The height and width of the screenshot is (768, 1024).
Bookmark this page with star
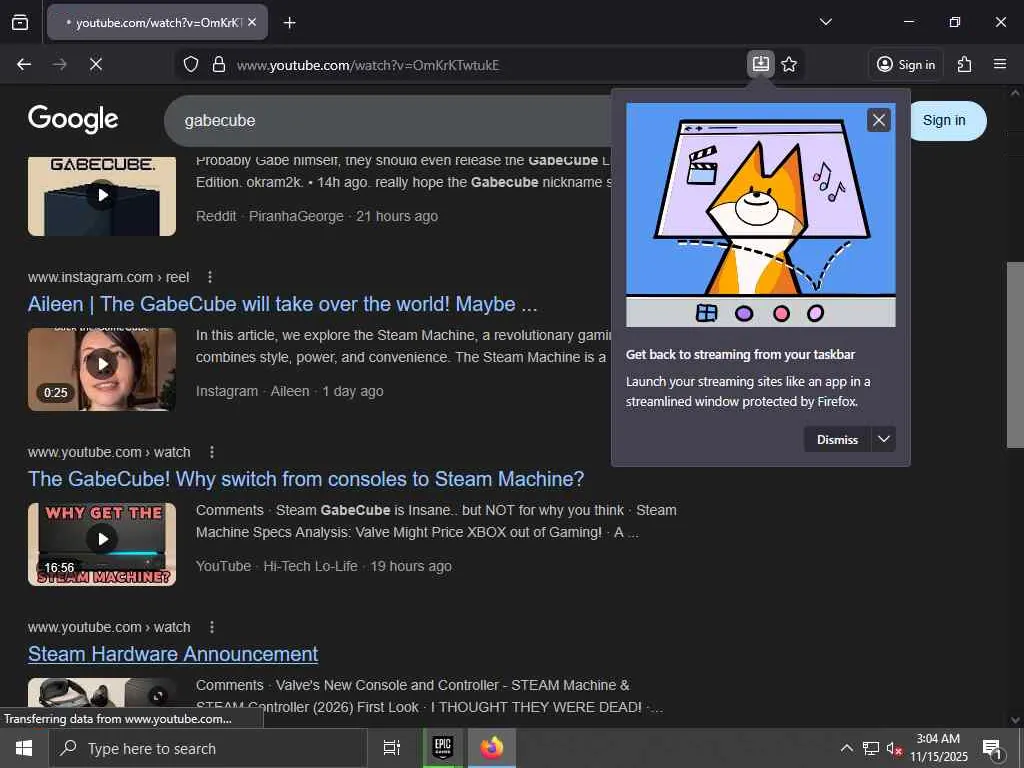tap(789, 64)
